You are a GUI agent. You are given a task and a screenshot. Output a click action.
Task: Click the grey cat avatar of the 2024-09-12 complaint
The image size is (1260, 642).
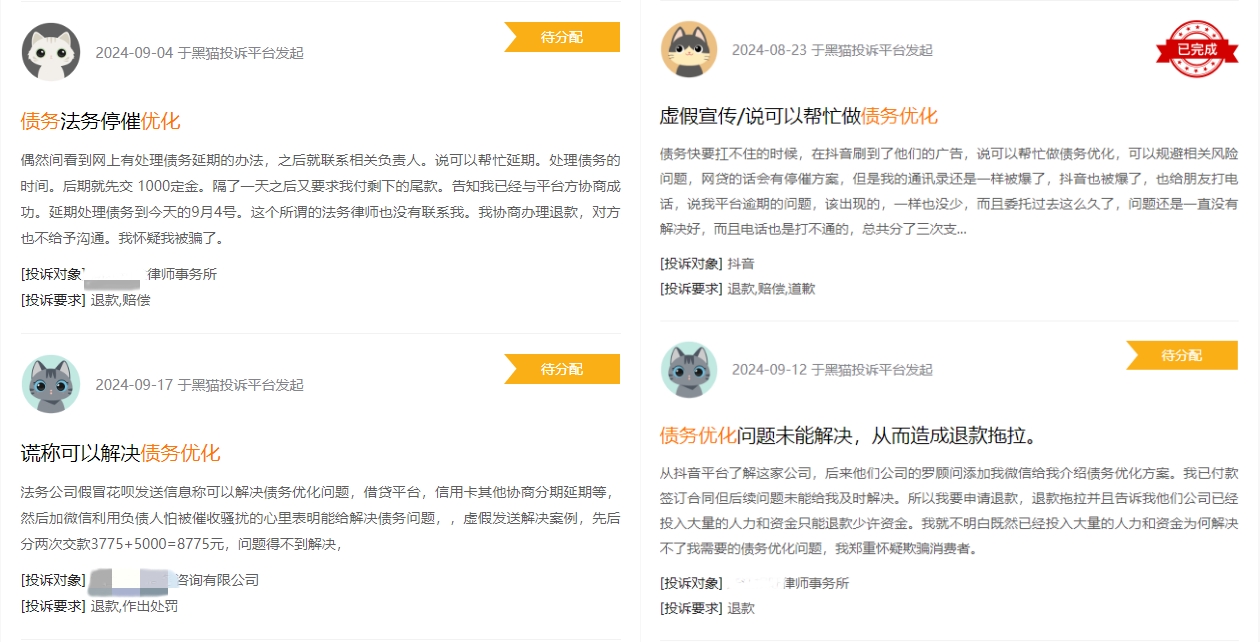(689, 369)
